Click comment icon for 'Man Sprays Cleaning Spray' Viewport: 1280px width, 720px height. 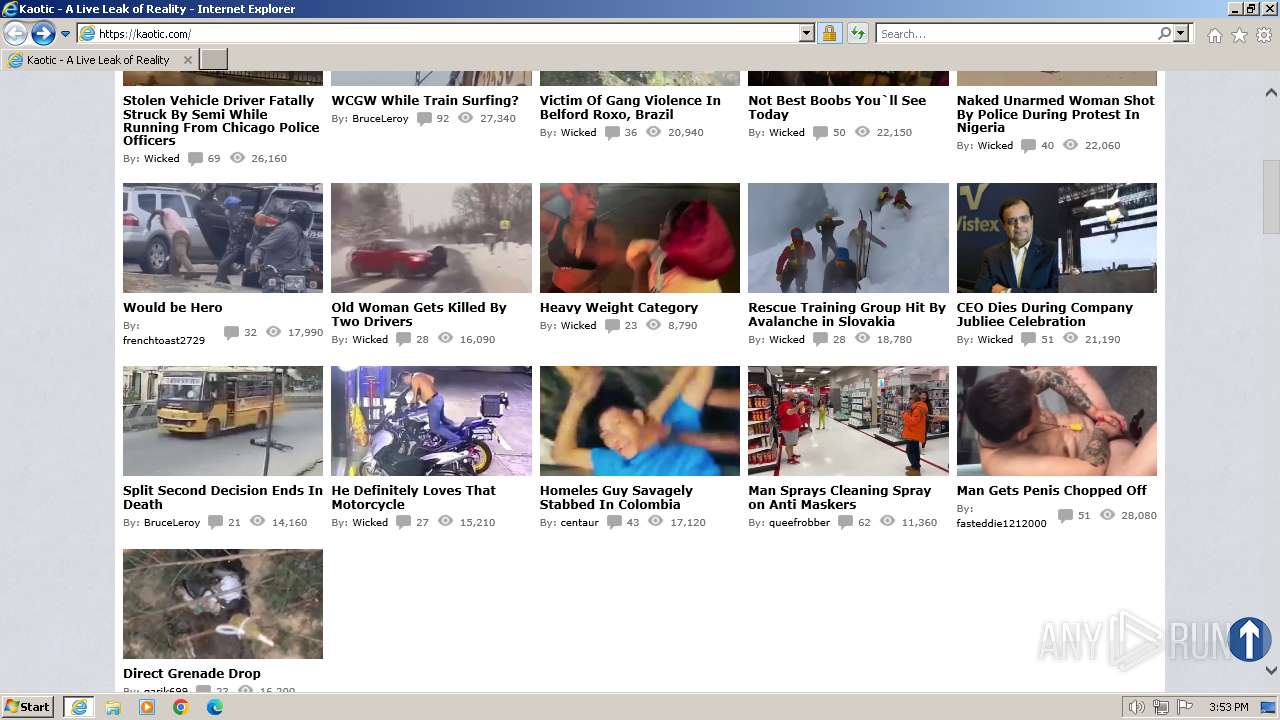[845, 523]
